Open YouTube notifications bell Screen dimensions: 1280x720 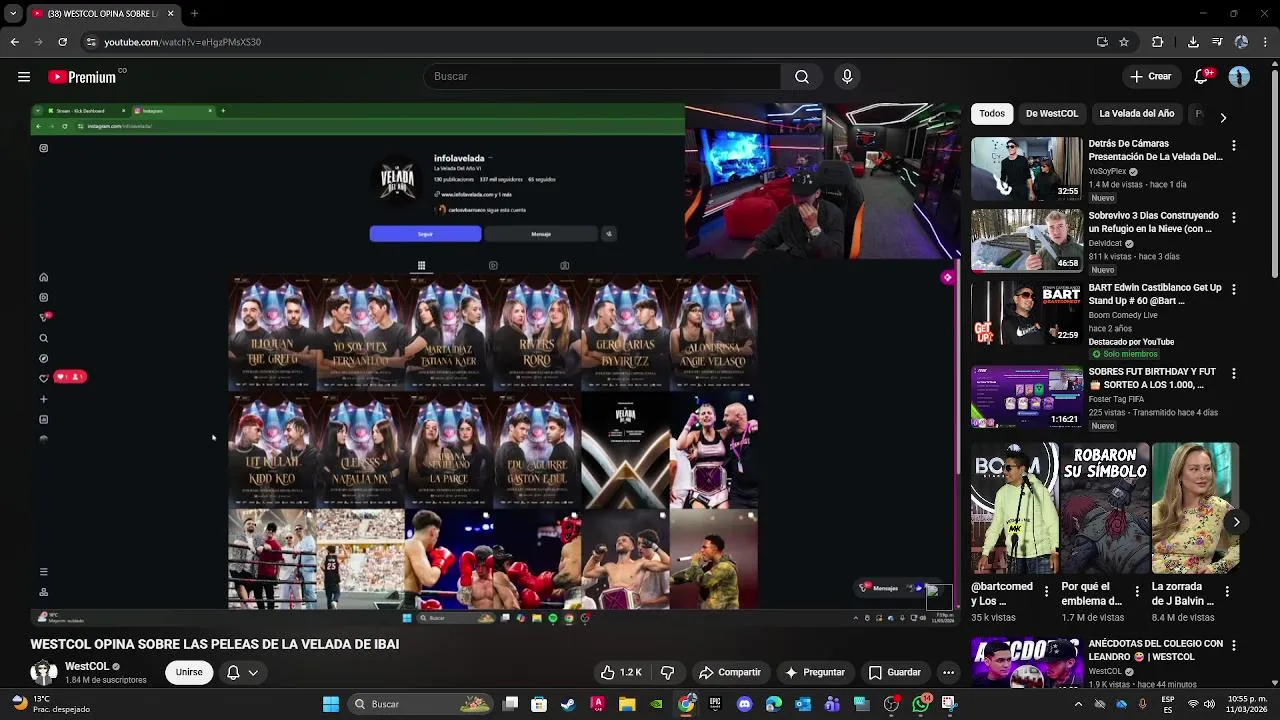[x=1203, y=77]
